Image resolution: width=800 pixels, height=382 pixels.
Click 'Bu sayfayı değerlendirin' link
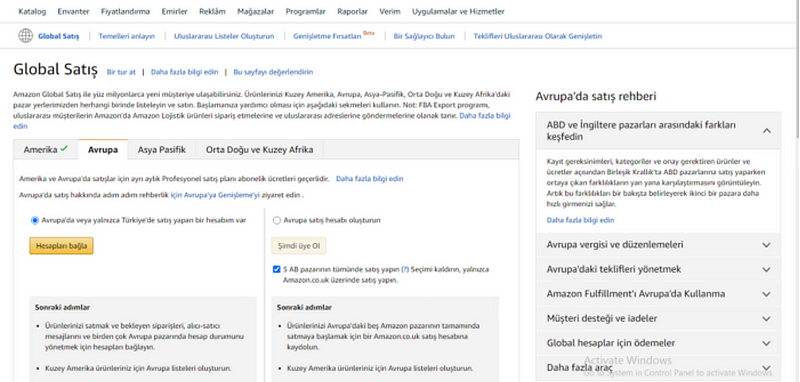coord(273,72)
